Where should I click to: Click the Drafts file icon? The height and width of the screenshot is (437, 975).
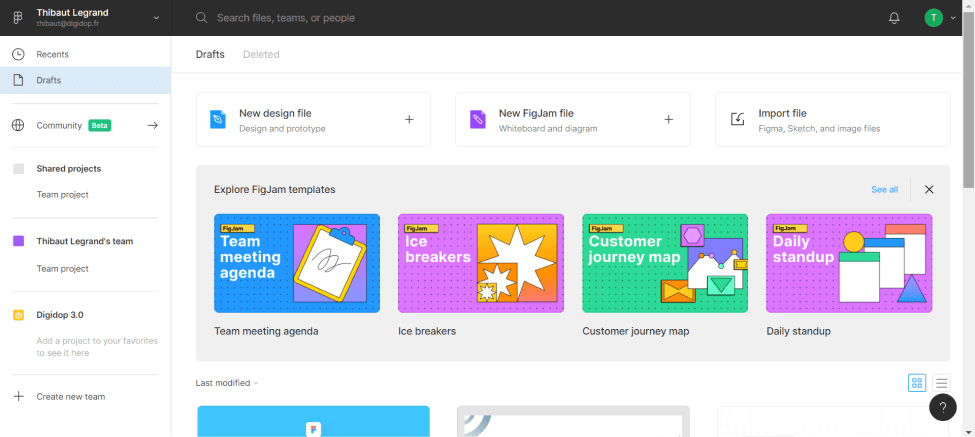point(19,80)
